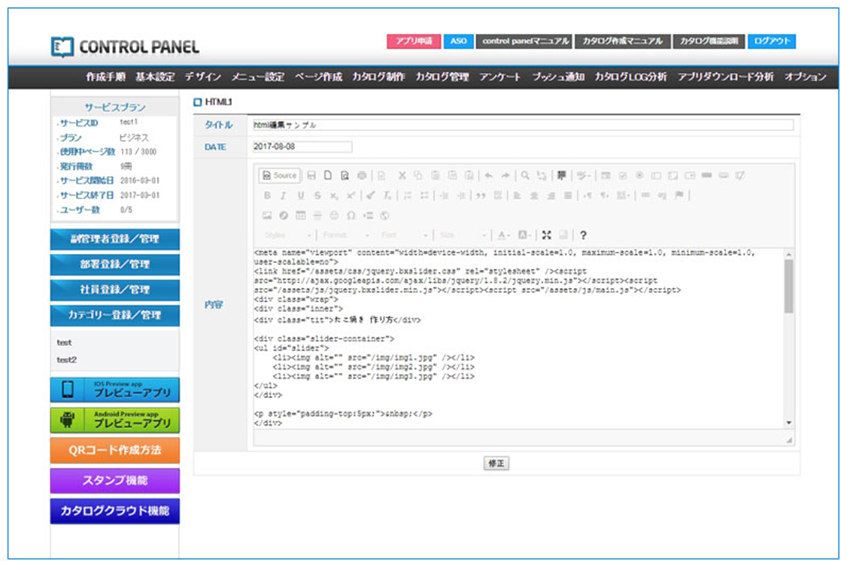
Task: Open プッシュ通知 menu
Action: pos(558,77)
